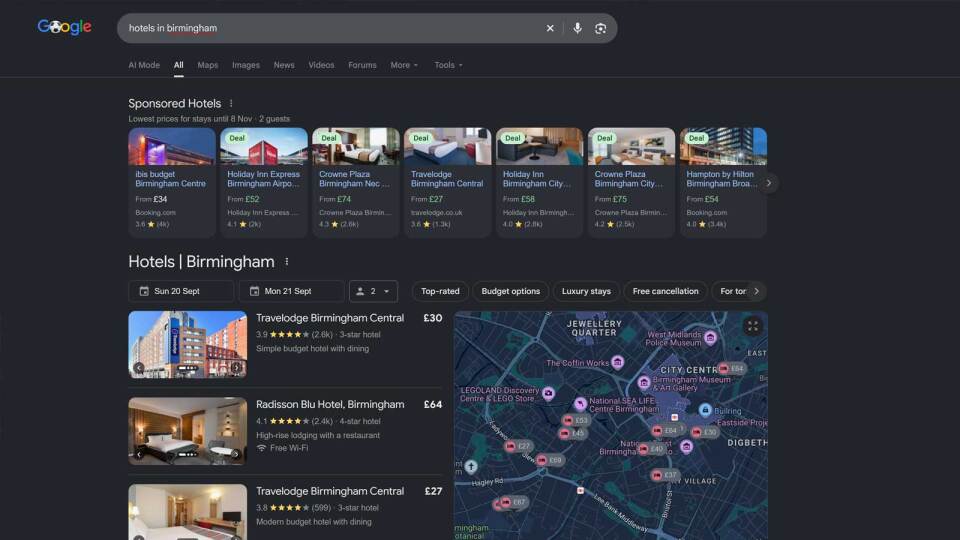Click West Midlands Police Museum marker
This screenshot has height=540, width=960.
(x=710, y=337)
